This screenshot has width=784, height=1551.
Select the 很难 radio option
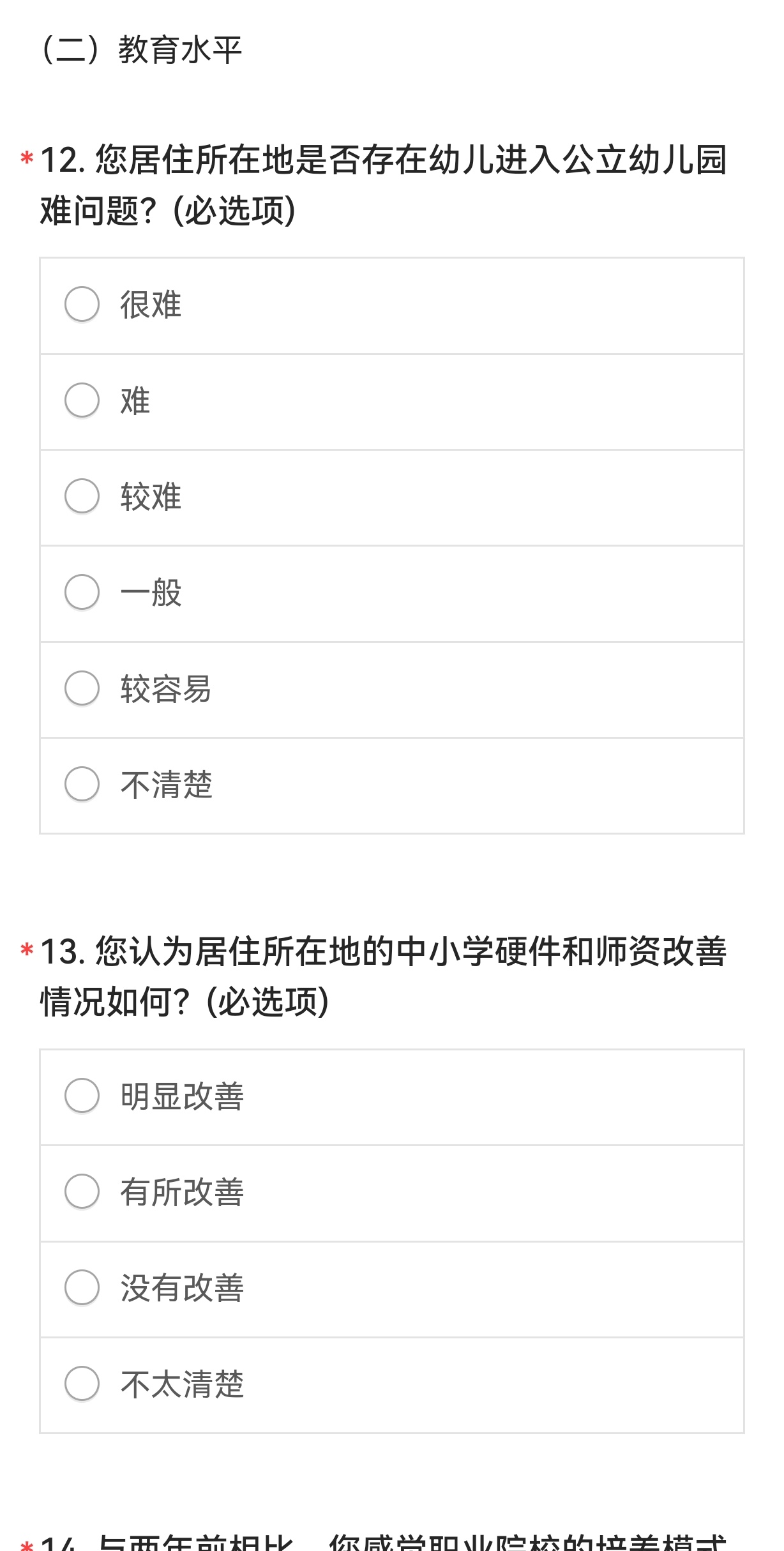(x=82, y=305)
